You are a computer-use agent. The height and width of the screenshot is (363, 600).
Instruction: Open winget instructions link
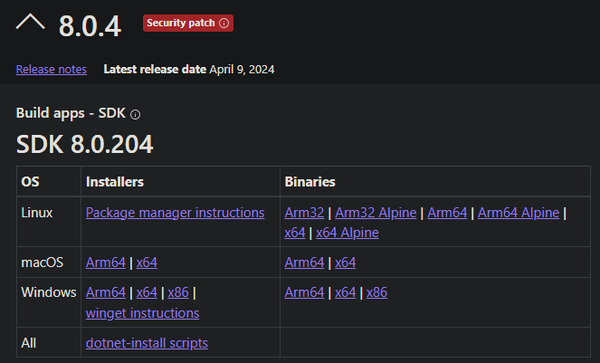[x=142, y=313]
